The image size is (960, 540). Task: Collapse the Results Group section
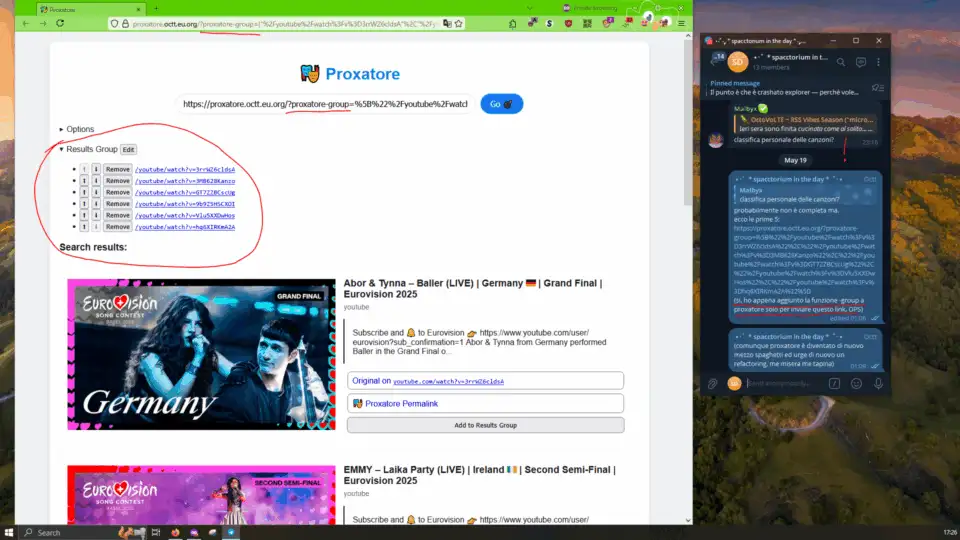pyautogui.click(x=88, y=149)
